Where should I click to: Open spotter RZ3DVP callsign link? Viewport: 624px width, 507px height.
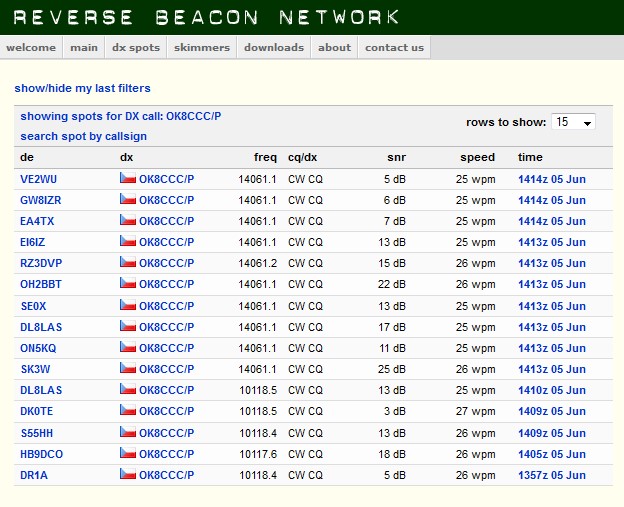[41, 263]
